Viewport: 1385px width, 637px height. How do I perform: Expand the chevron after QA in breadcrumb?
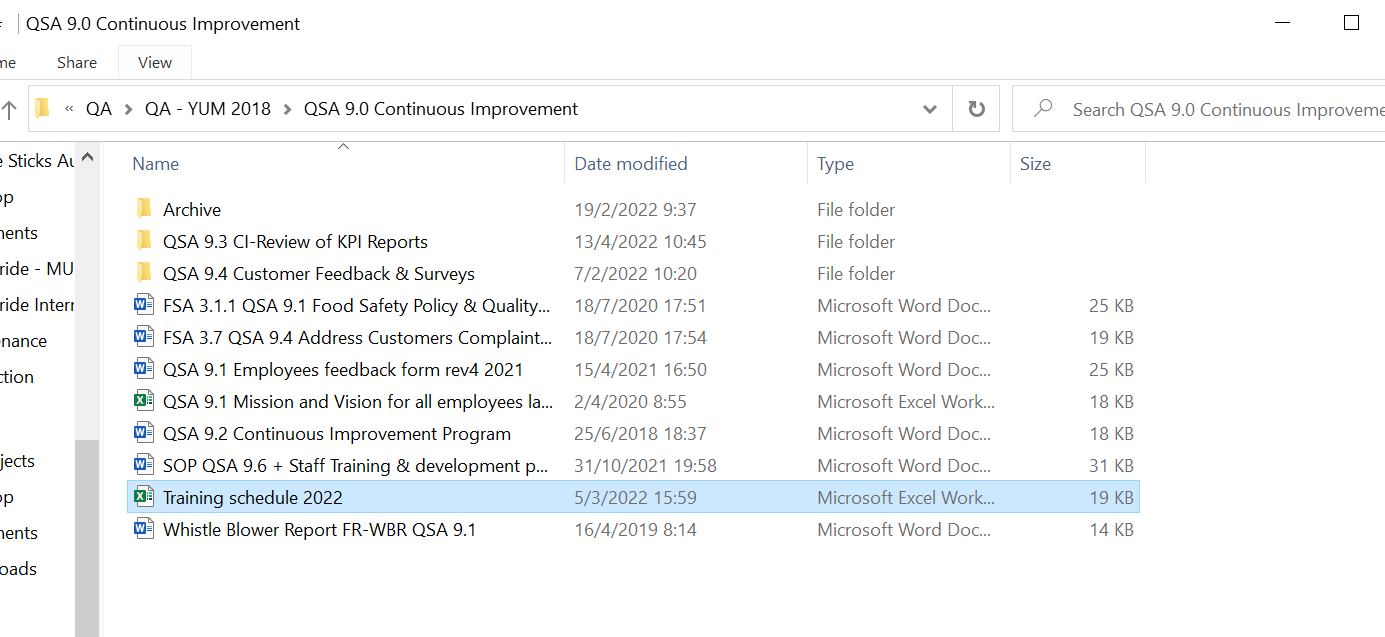click(128, 109)
